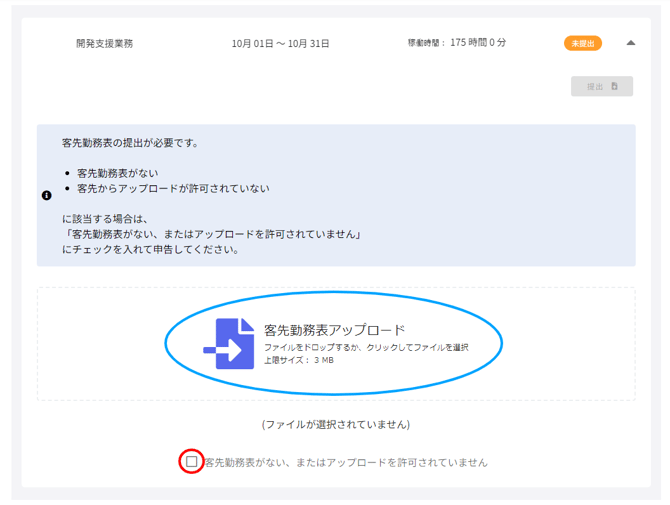Click the bullet 客先勤務表がない in notice

point(118,173)
